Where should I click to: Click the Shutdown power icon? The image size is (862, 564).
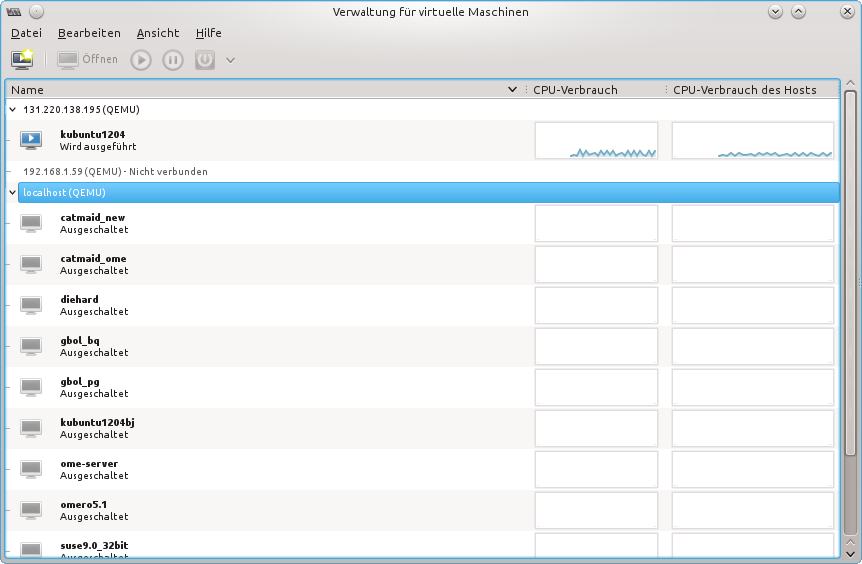click(x=204, y=60)
